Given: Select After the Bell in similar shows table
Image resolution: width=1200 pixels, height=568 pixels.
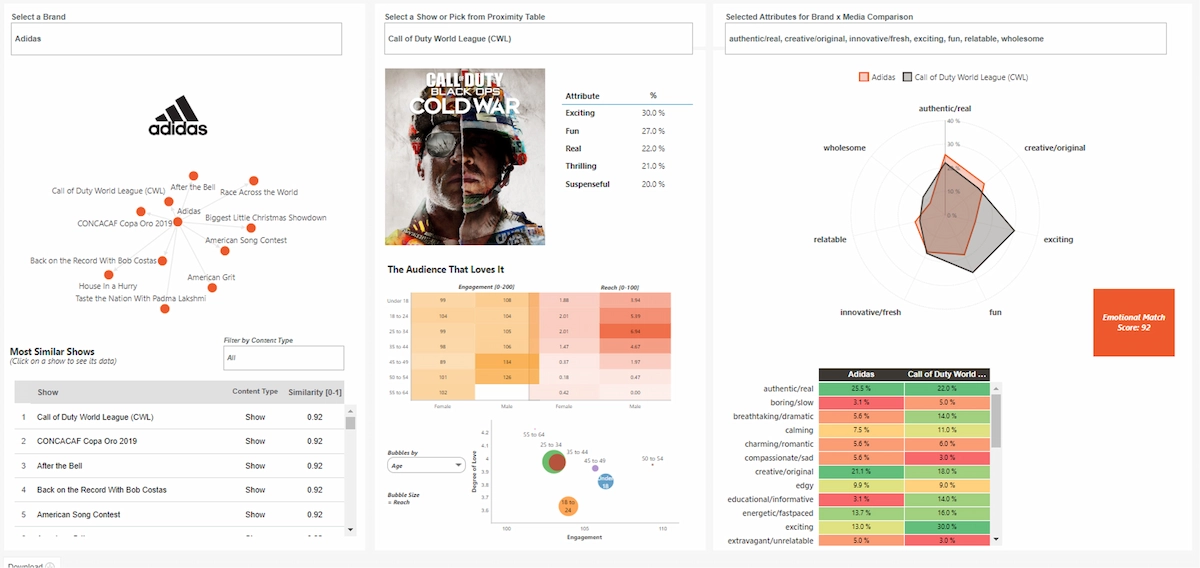Looking at the screenshot, I should point(180,466).
